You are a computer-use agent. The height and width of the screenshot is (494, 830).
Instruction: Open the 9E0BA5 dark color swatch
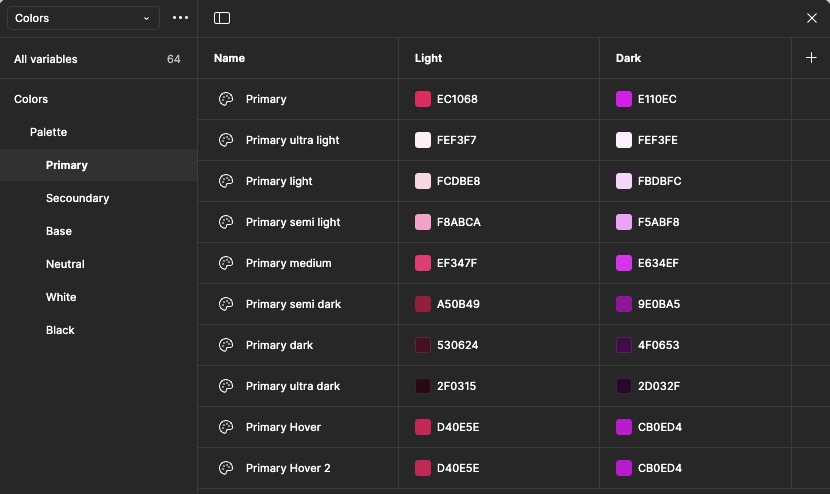(x=624, y=304)
